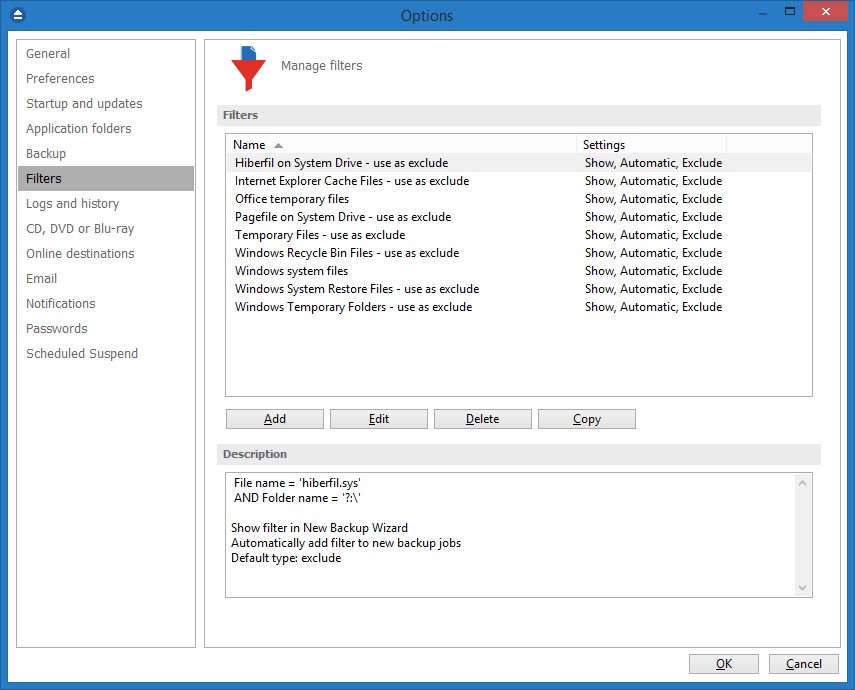
Task: Open the Preferences options page
Action: point(60,79)
